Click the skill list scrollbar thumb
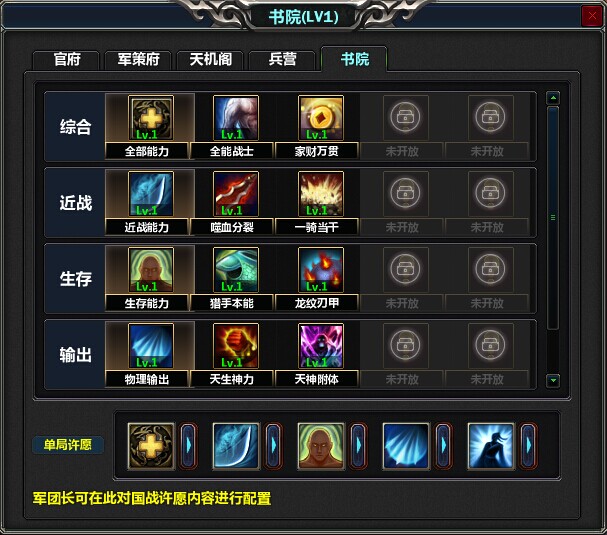Viewport: 607px width, 535px height. point(553,218)
